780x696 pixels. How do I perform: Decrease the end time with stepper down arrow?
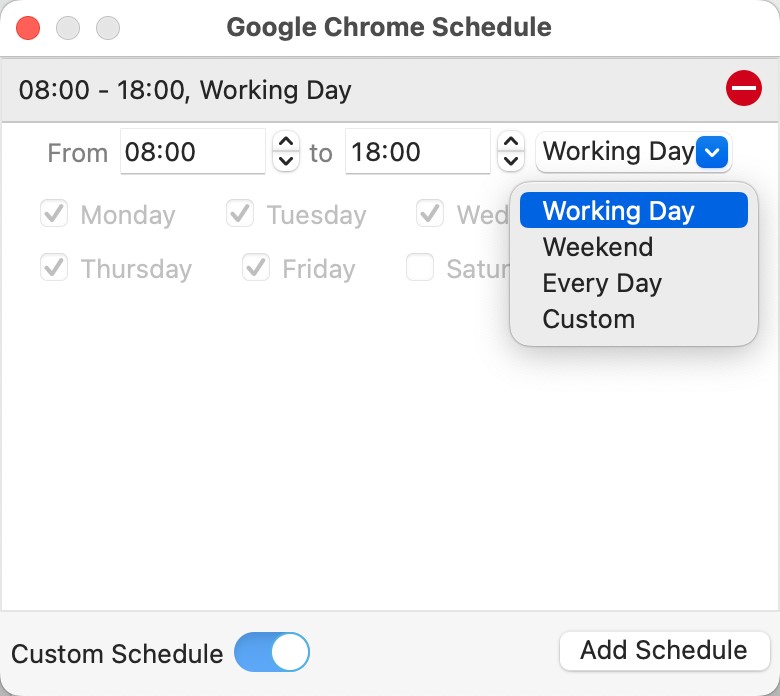[x=510, y=161]
